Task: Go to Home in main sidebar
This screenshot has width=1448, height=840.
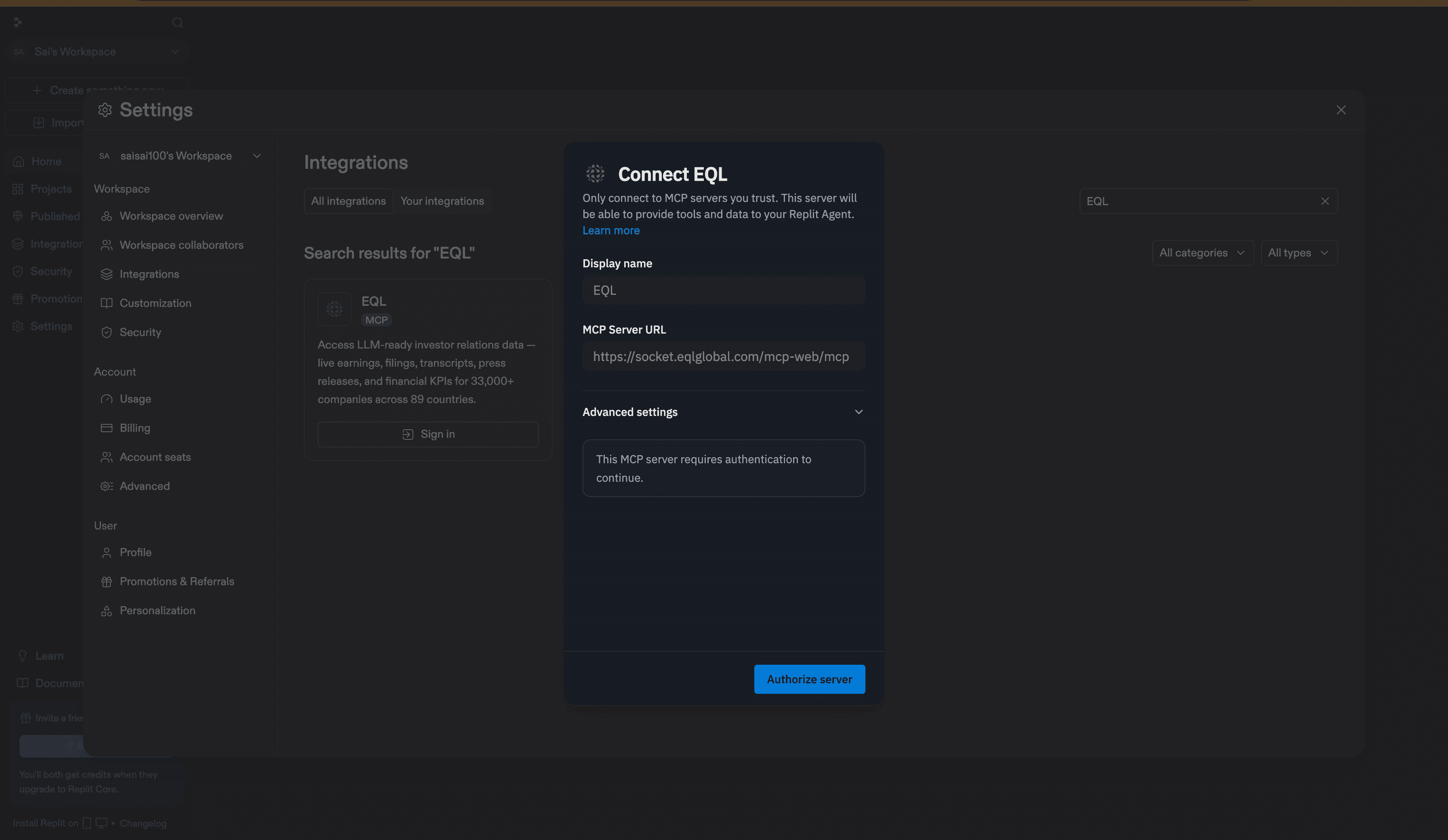Action: pos(46,162)
